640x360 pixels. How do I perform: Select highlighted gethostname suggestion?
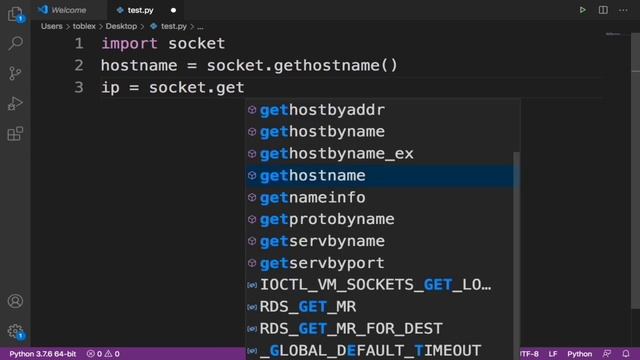tap(380, 176)
